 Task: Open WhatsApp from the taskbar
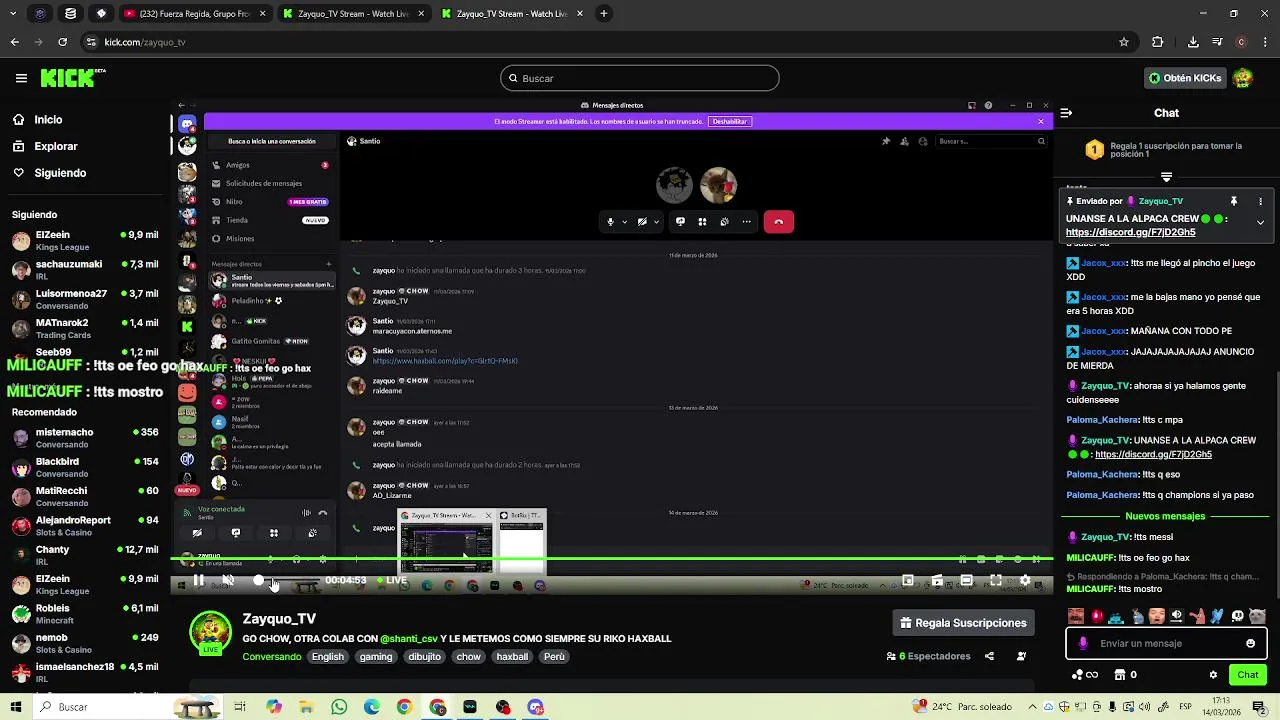point(339,707)
